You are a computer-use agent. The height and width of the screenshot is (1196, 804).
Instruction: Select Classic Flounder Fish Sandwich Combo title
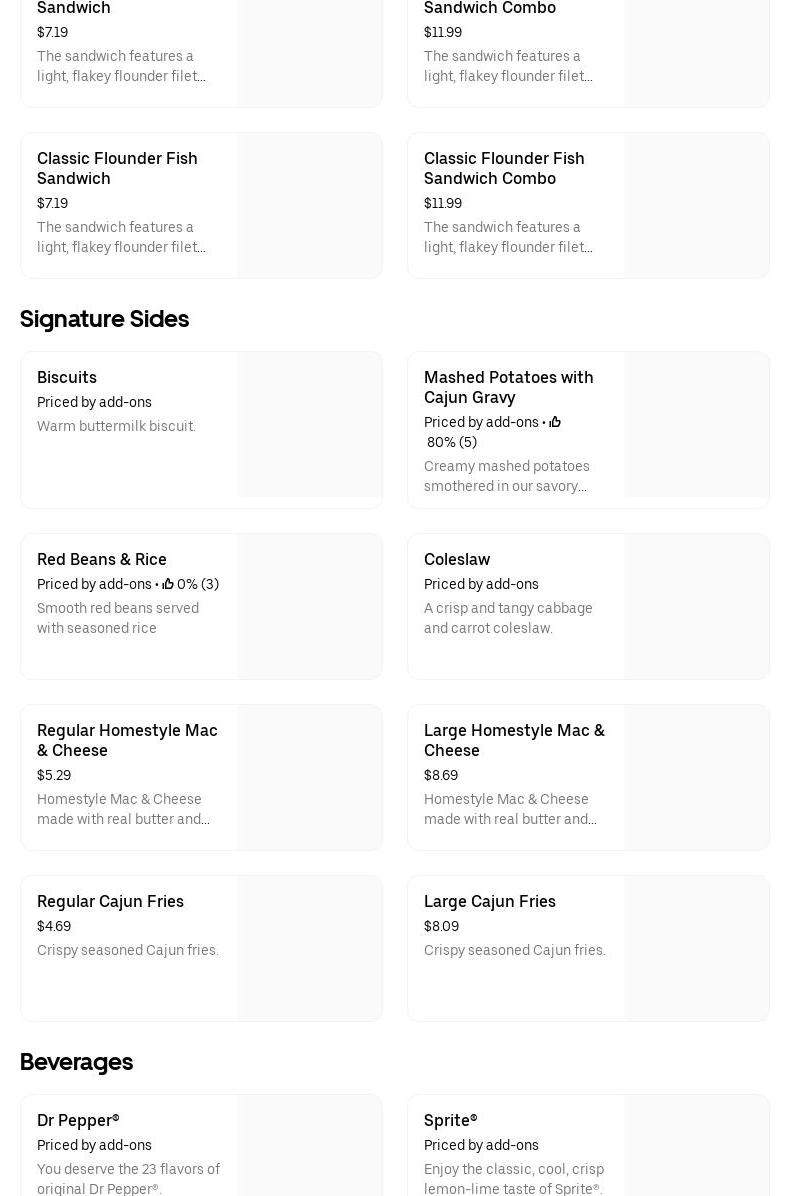pyautogui.click(x=504, y=168)
